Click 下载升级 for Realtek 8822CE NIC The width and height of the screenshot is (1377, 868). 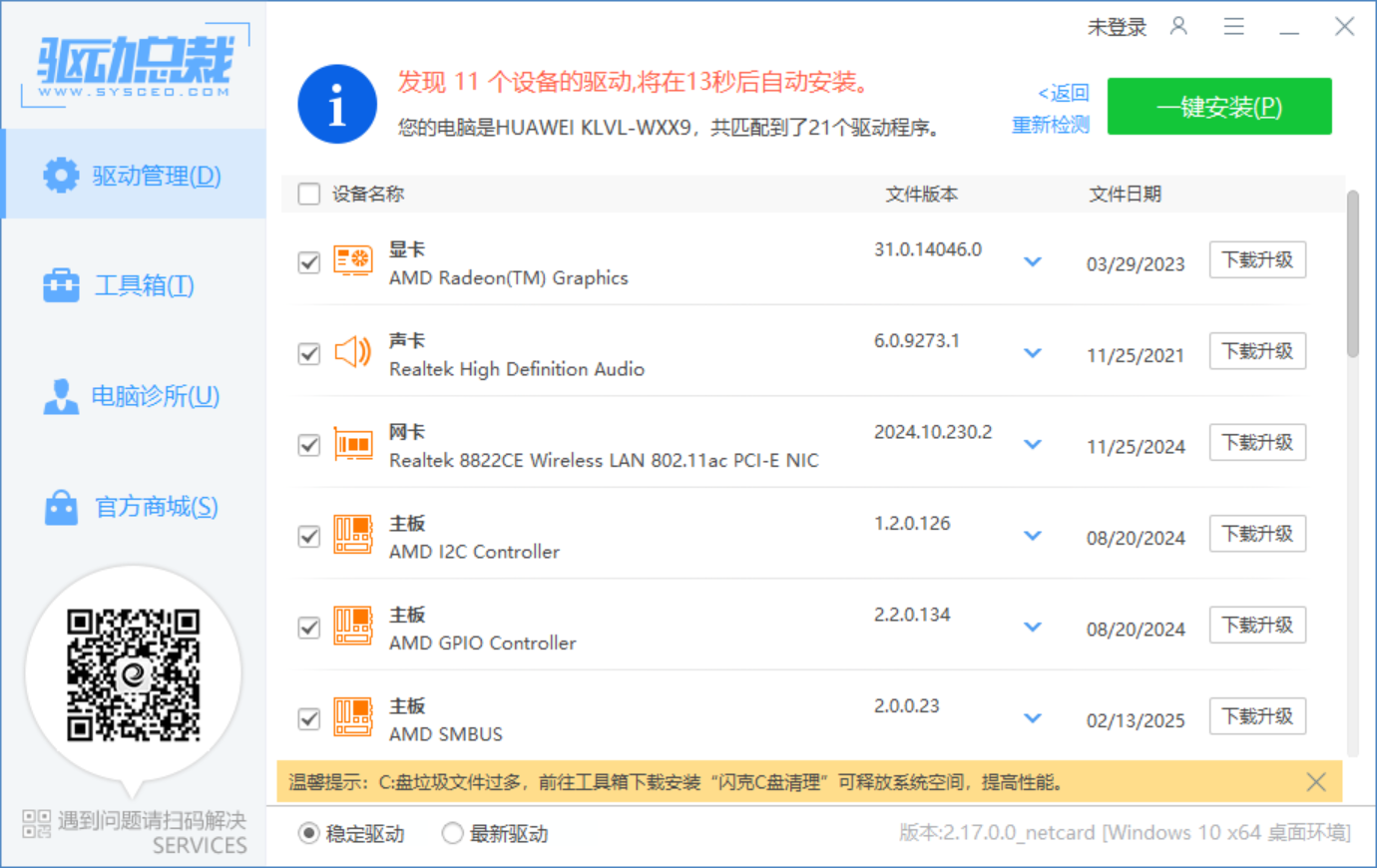(x=1257, y=442)
